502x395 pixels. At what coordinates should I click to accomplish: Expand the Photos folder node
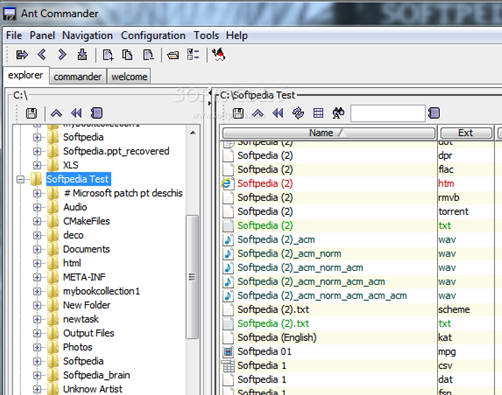(x=37, y=347)
